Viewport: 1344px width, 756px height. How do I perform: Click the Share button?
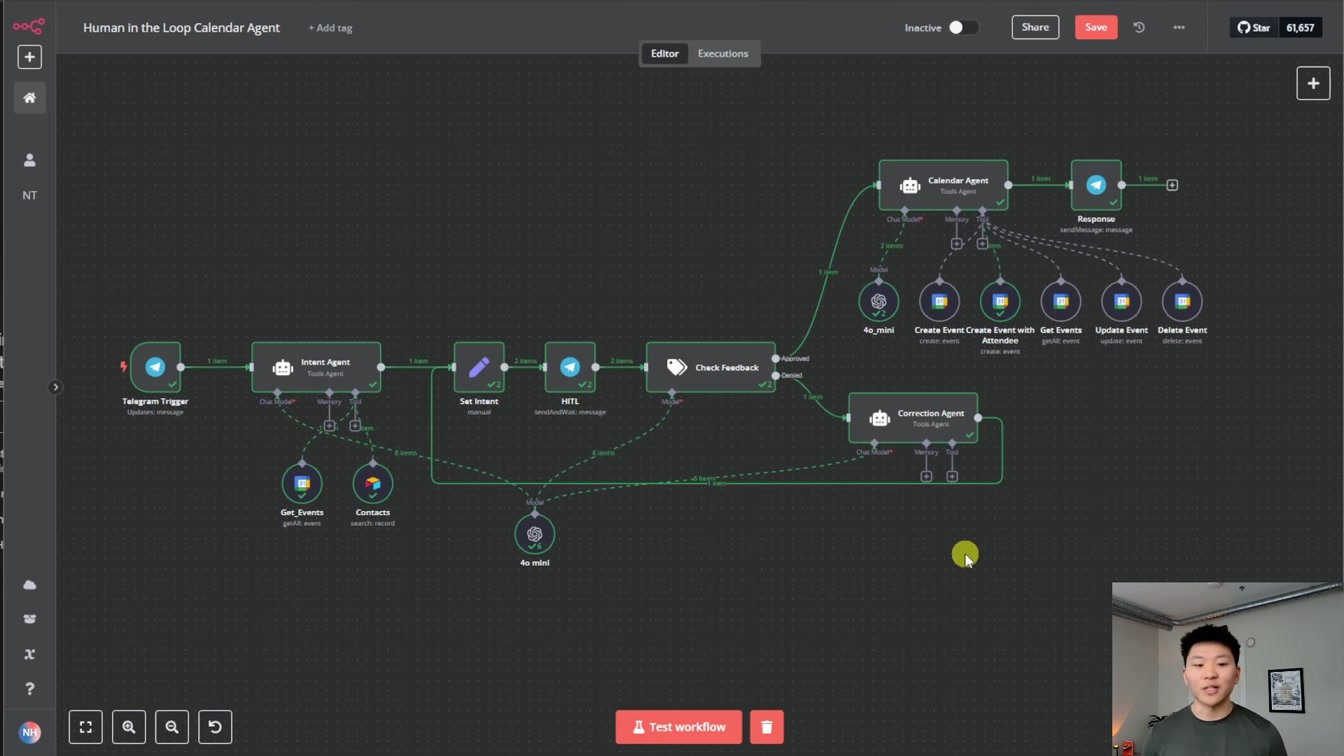pyautogui.click(x=1035, y=27)
